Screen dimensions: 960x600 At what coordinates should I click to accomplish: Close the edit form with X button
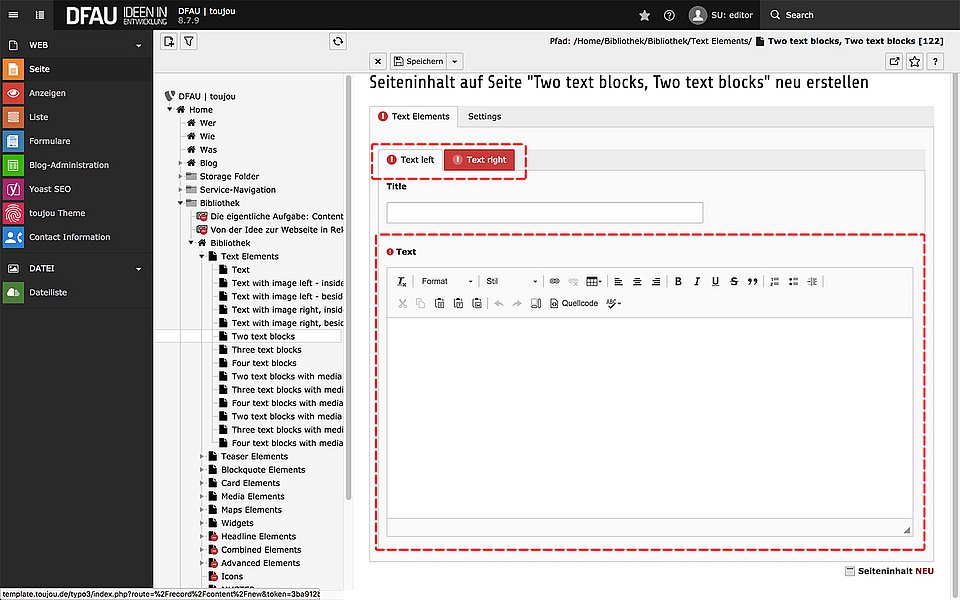pos(378,61)
